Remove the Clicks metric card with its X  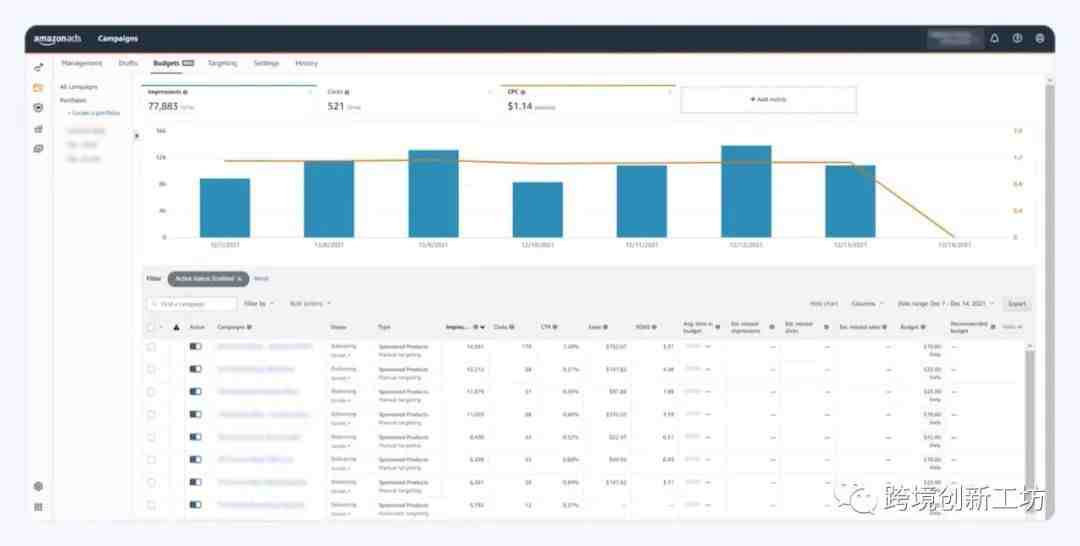(490, 92)
